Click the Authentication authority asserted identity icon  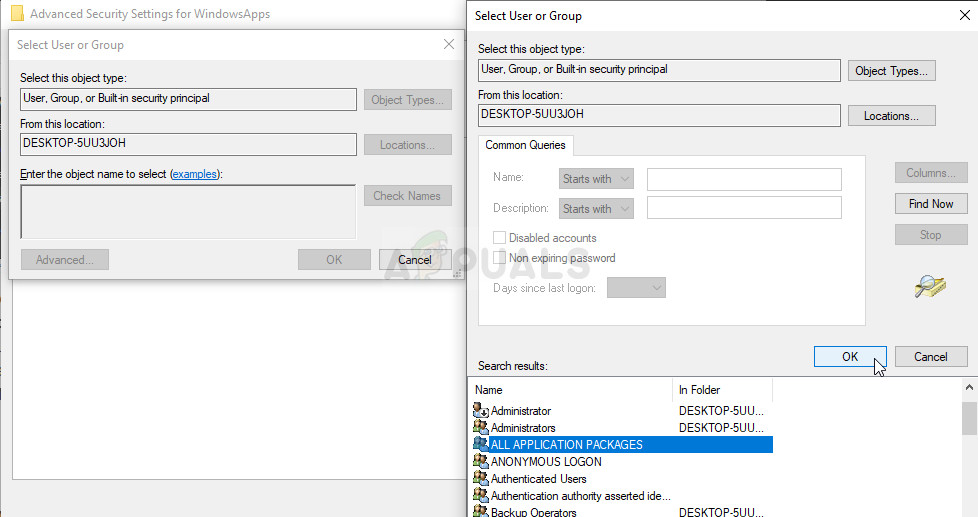[480, 495]
